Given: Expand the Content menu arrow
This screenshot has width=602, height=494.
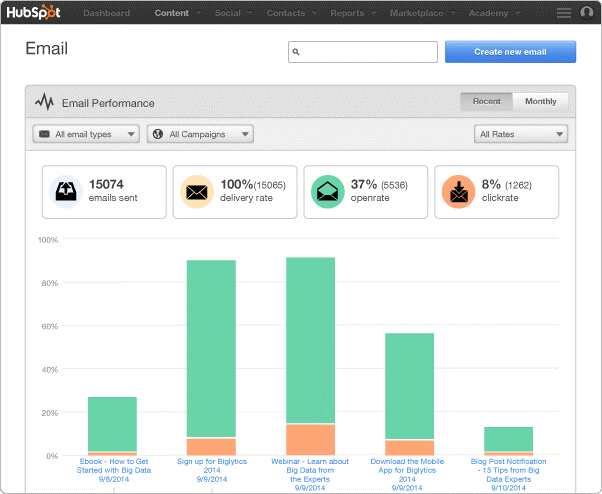Looking at the screenshot, I should tap(198, 13).
